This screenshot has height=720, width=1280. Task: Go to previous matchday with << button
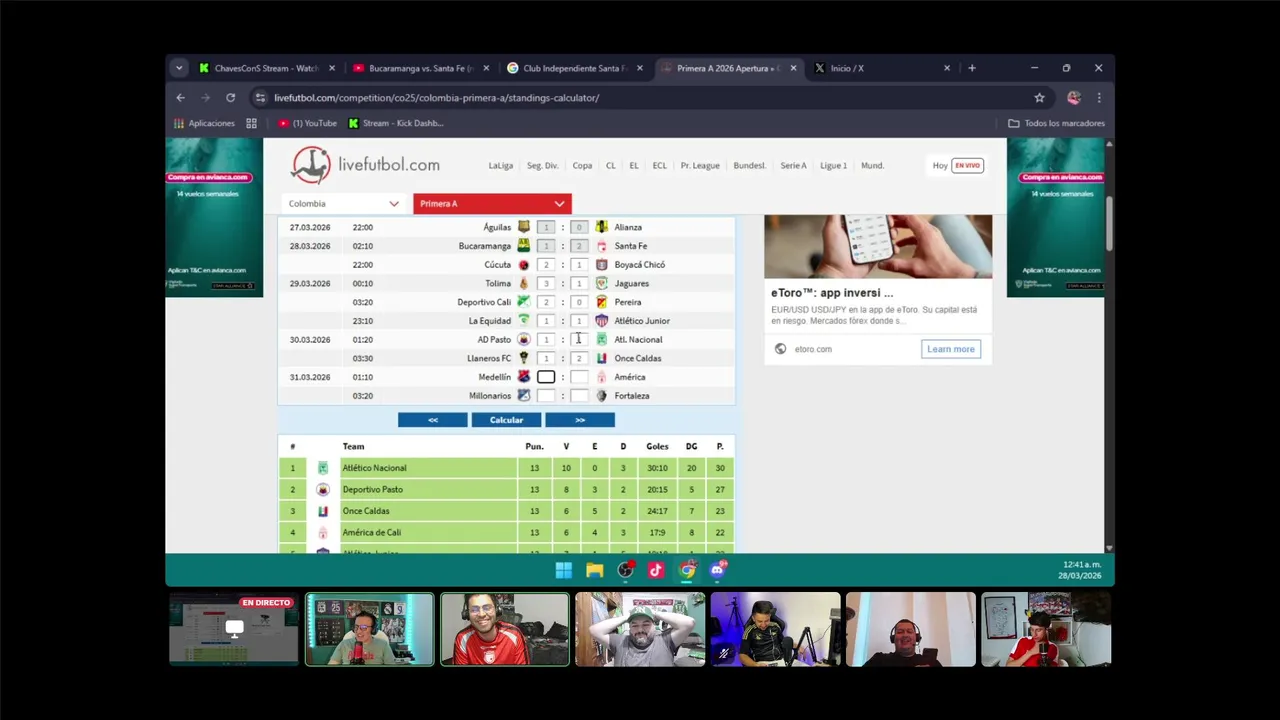click(433, 420)
